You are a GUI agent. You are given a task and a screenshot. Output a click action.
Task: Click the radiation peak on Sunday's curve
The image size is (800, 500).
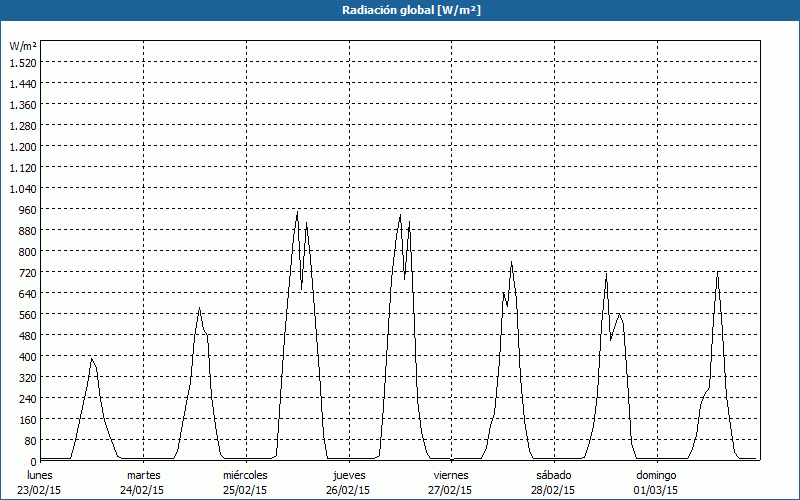coord(717,272)
